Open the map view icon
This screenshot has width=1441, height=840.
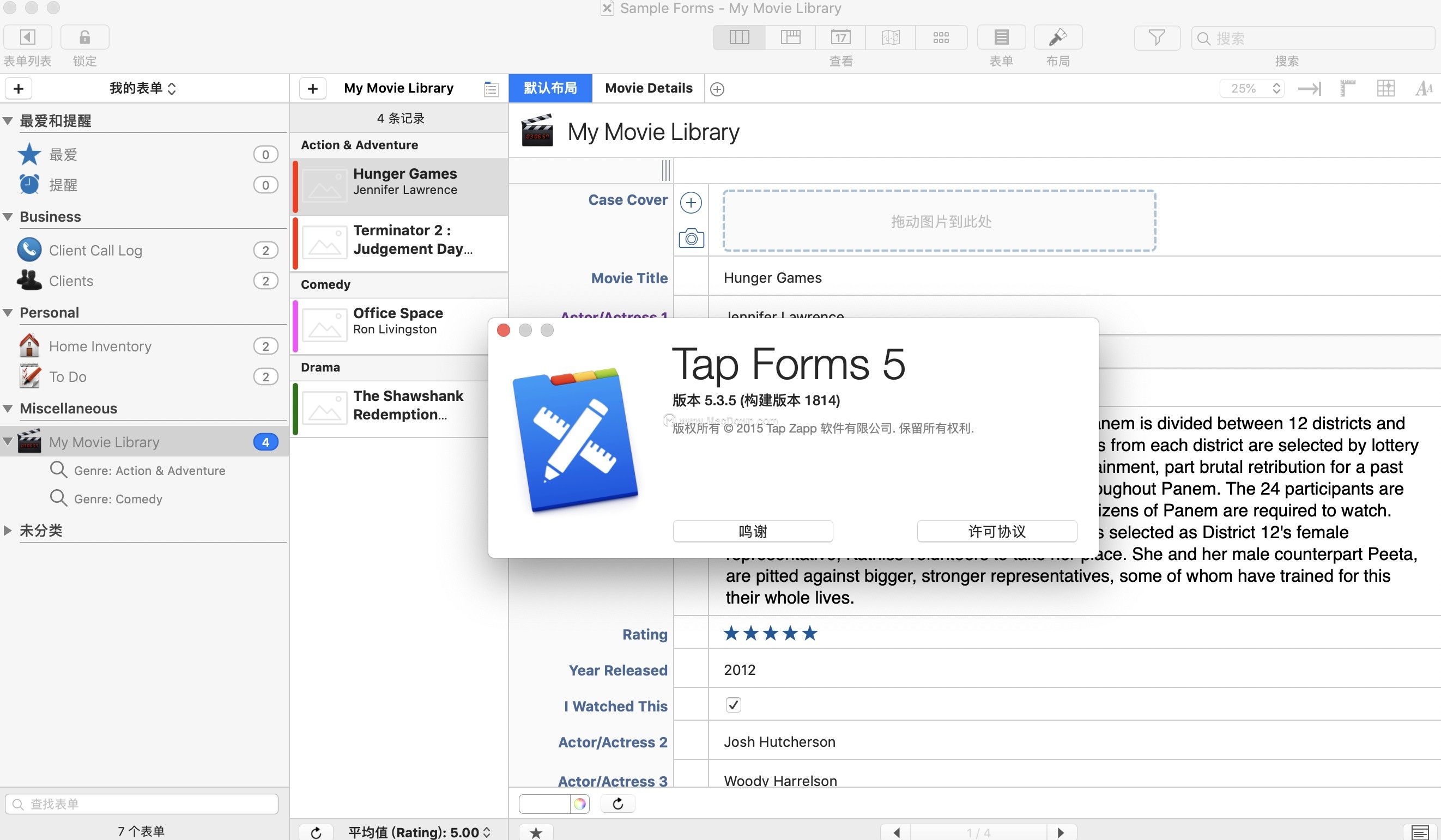(891, 38)
